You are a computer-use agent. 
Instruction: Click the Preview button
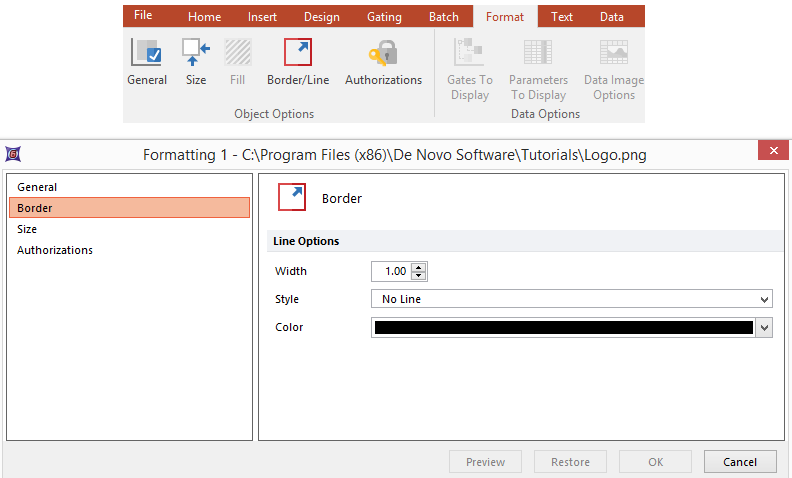486,462
